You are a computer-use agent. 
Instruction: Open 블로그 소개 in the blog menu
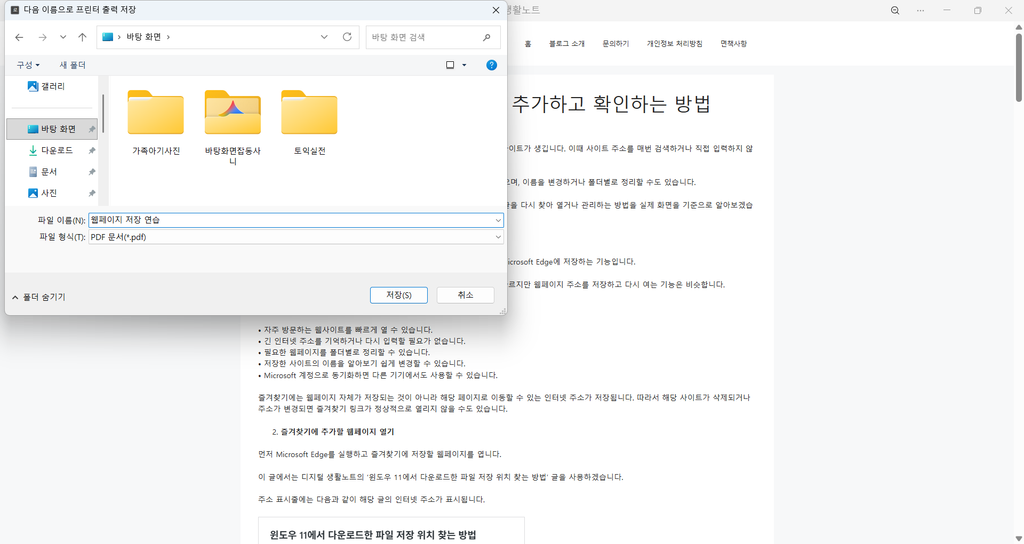[x=566, y=44]
